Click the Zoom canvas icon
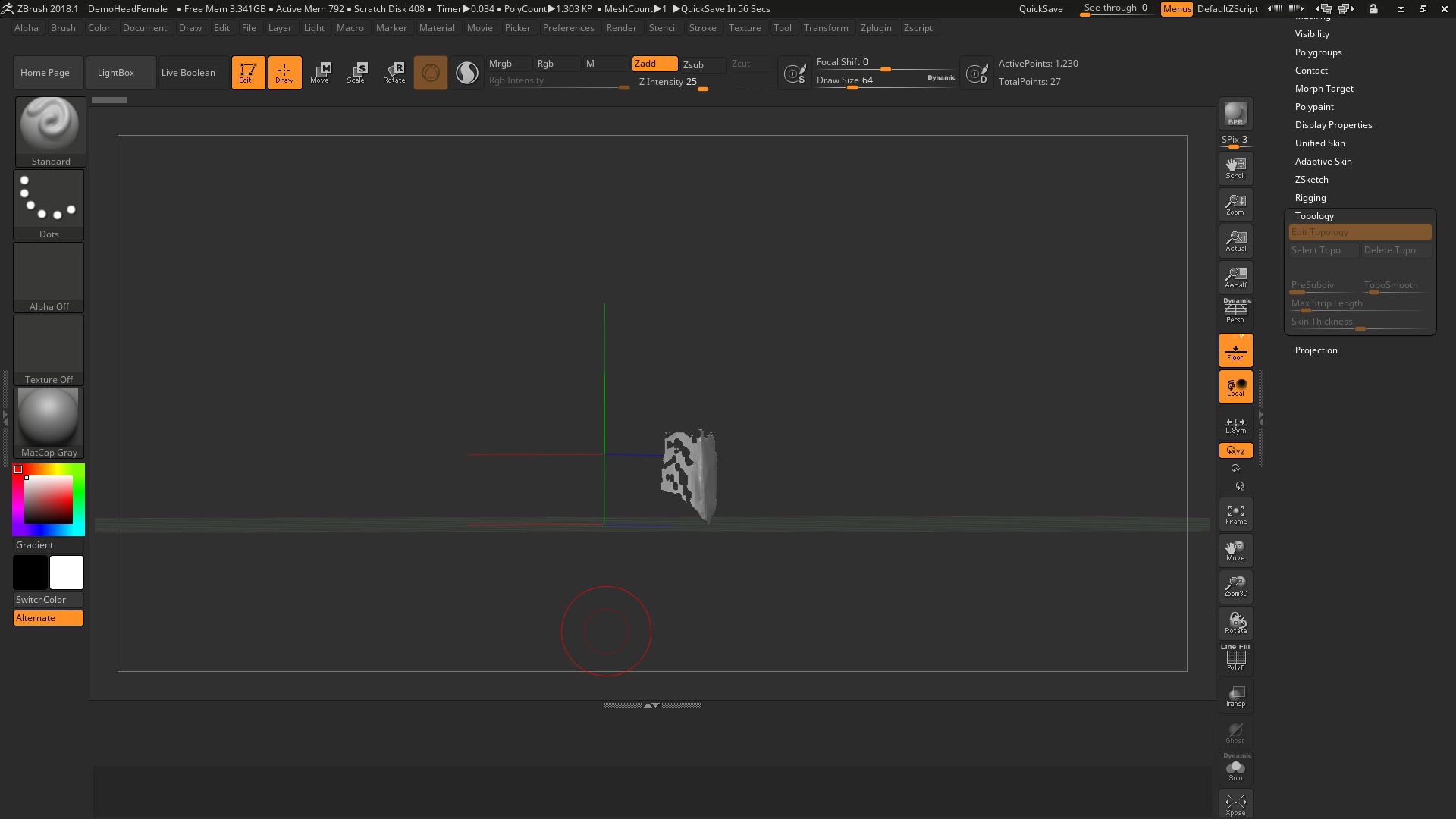Viewport: 1456px width, 819px height. coord(1235,205)
